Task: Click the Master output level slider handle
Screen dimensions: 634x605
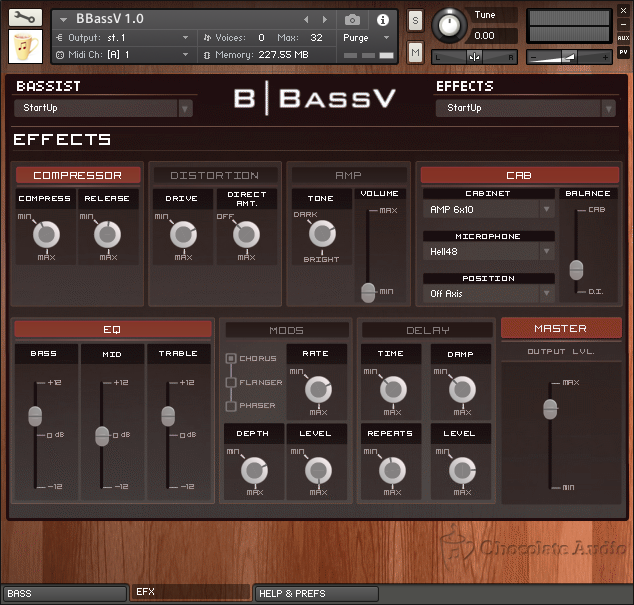Action: (x=549, y=408)
